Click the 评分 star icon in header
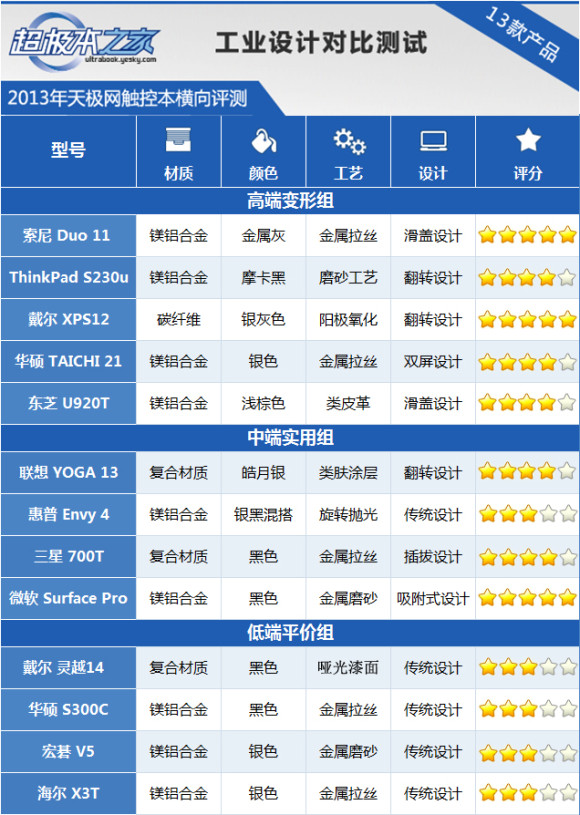The width and height of the screenshot is (580, 815). pos(528,140)
